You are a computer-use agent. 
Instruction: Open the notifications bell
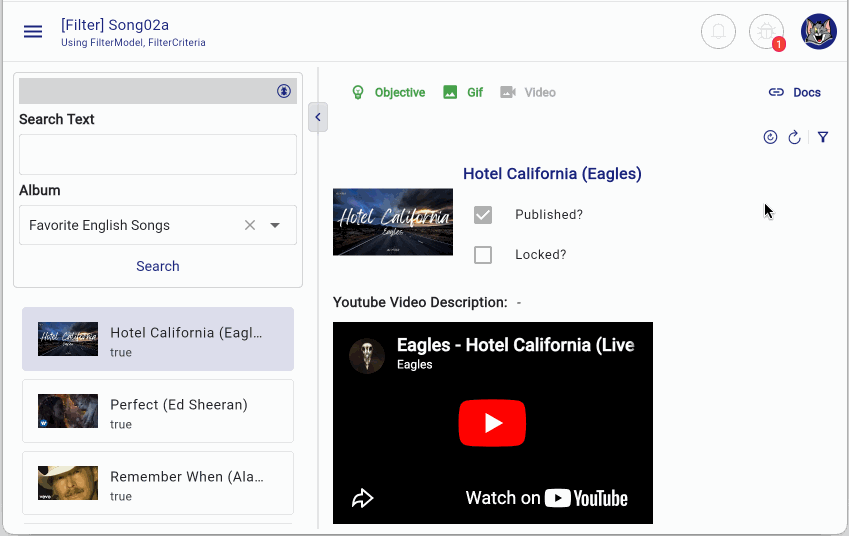point(718,32)
